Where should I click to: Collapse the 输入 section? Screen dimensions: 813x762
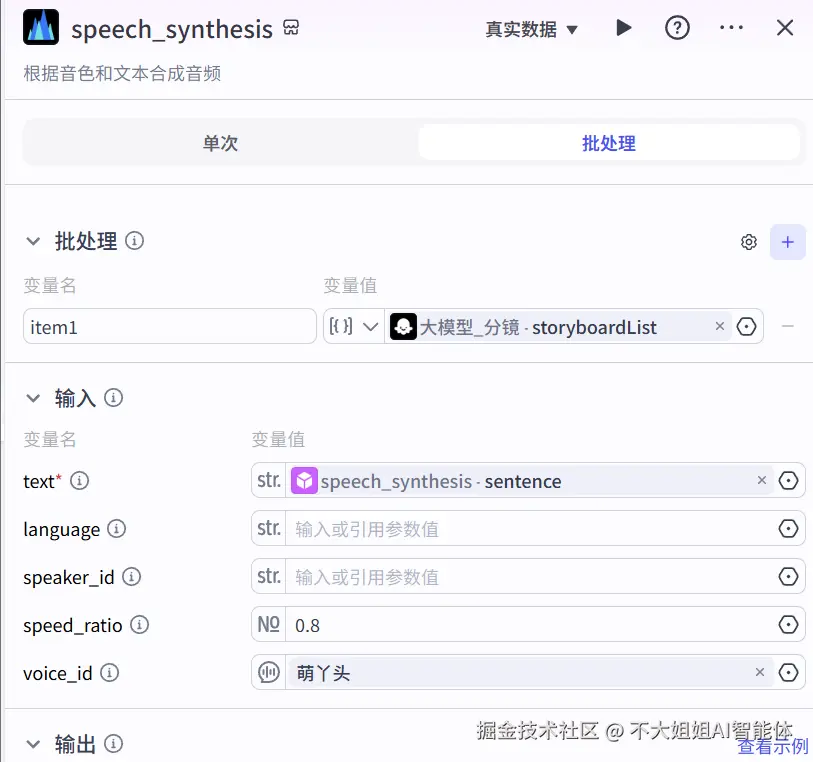pos(32,397)
